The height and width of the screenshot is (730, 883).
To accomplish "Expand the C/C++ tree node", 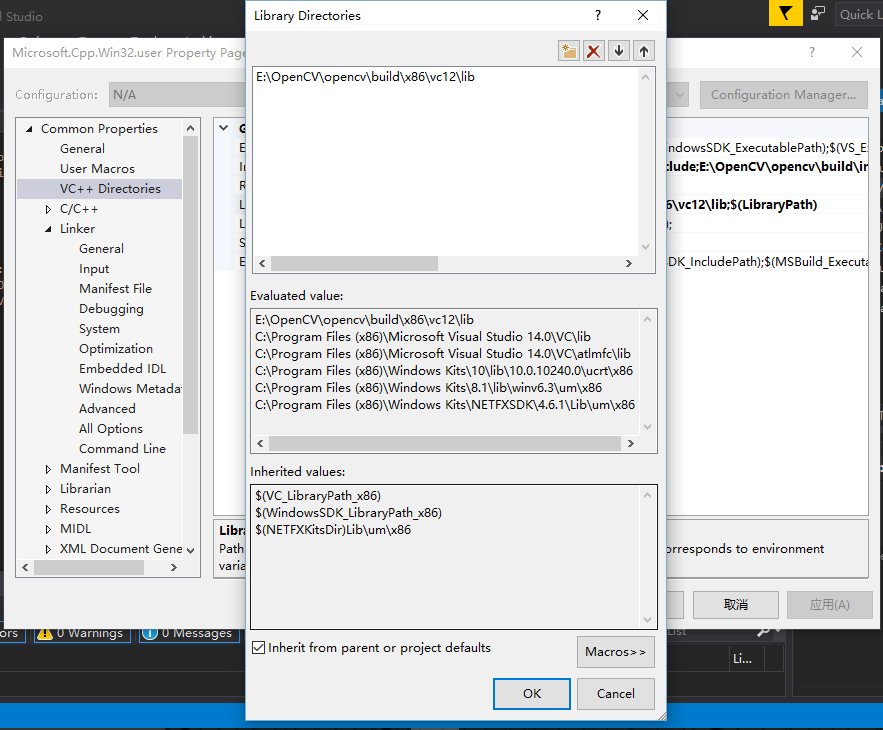I will [48, 209].
